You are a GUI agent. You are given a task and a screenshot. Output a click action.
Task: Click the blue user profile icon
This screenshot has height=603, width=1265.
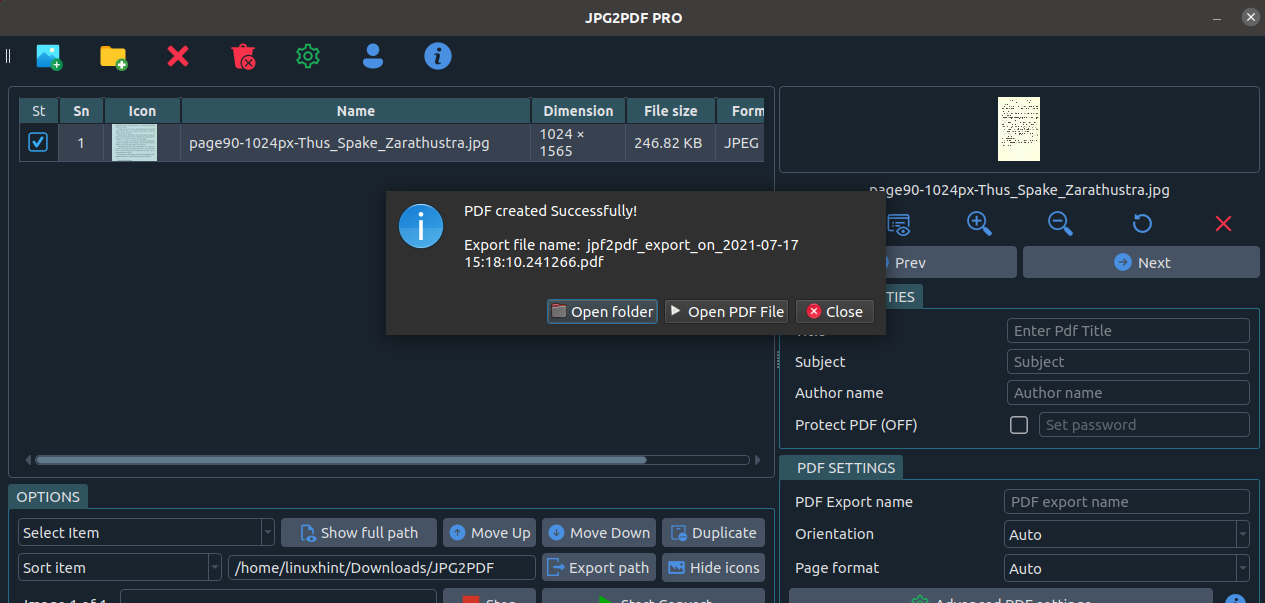click(x=373, y=57)
